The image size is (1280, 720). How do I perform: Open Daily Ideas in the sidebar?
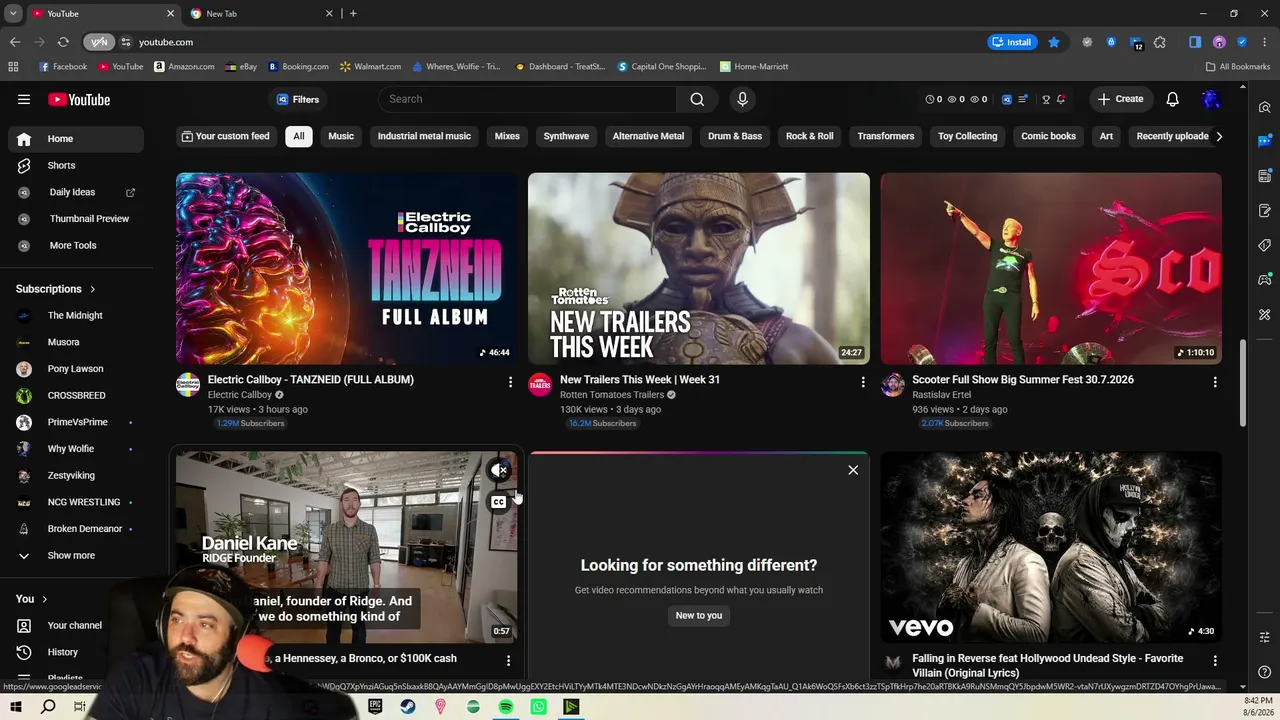[x=72, y=192]
